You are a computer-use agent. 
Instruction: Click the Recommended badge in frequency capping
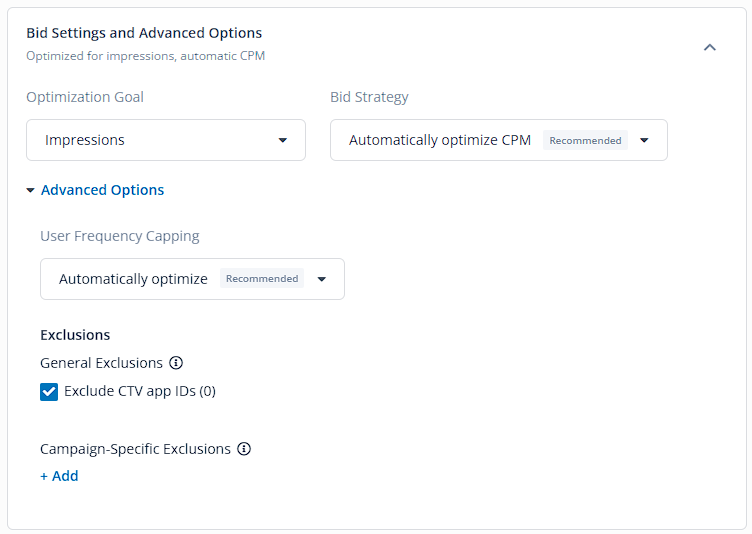click(262, 278)
